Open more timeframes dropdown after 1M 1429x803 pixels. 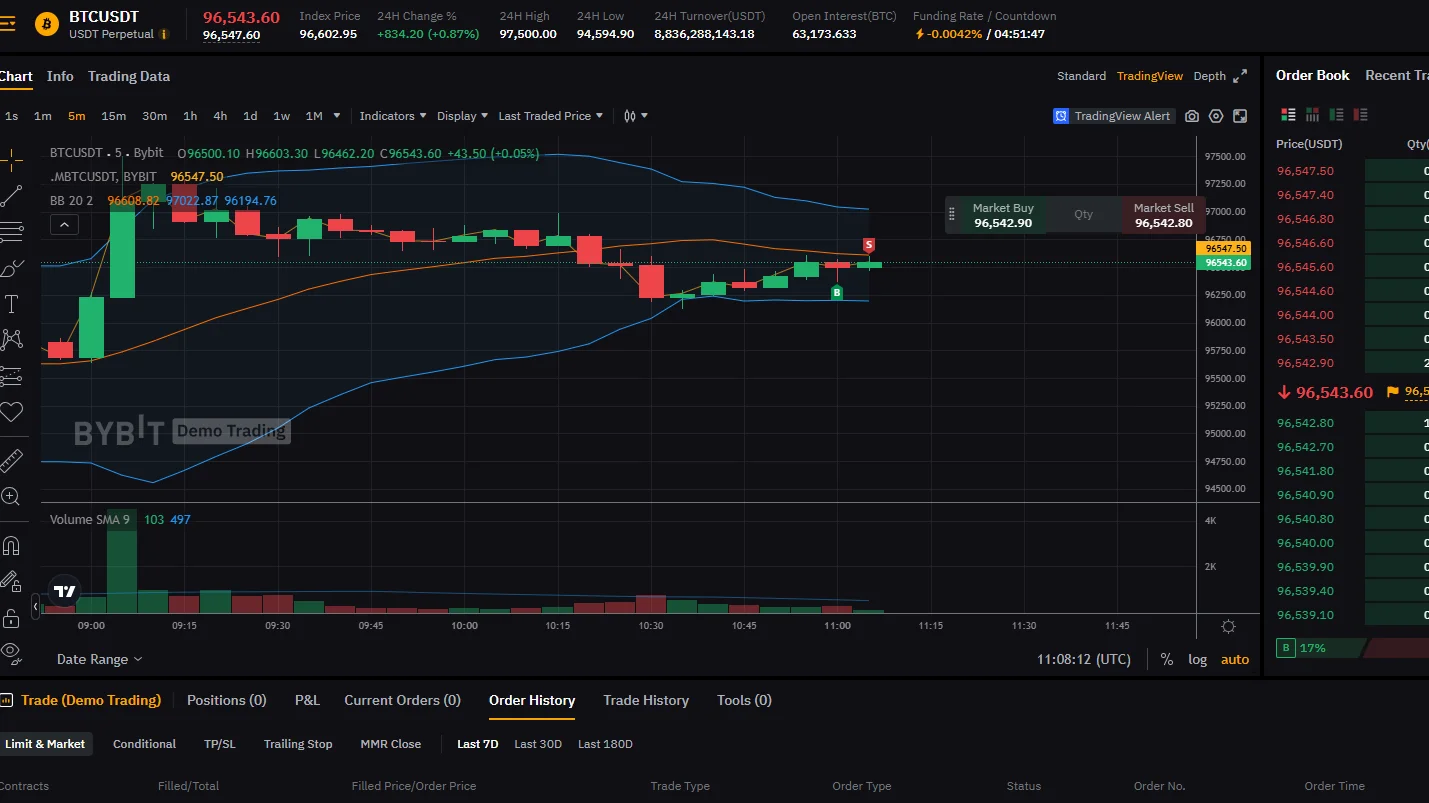(x=337, y=116)
